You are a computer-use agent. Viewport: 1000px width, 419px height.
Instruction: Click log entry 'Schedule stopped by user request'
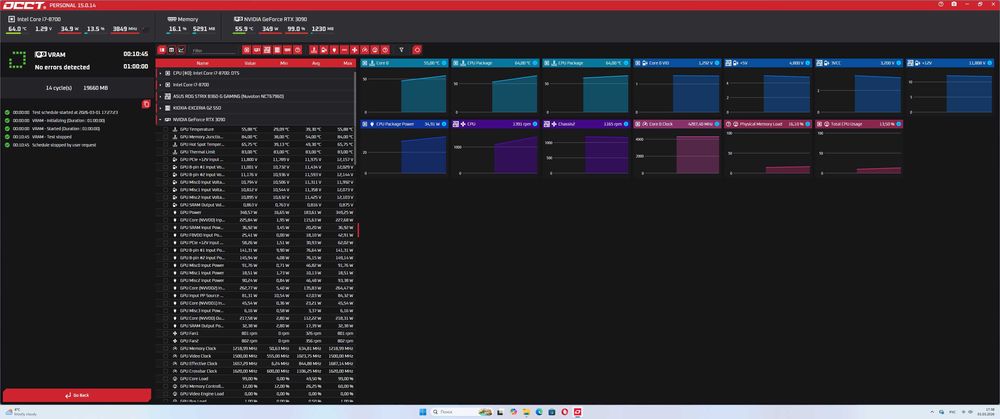[x=64, y=145]
